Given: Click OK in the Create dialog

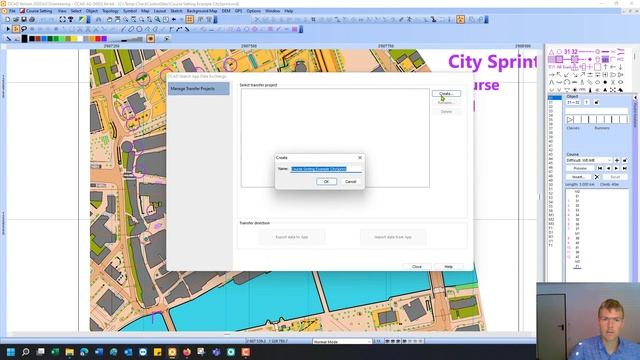Looking at the screenshot, I should point(326,182).
